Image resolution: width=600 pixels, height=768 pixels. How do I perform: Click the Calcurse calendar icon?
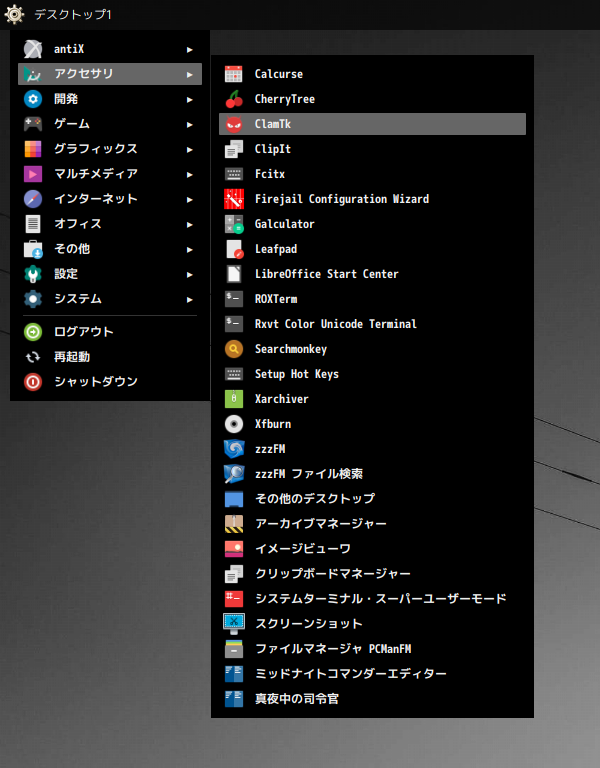[234, 74]
